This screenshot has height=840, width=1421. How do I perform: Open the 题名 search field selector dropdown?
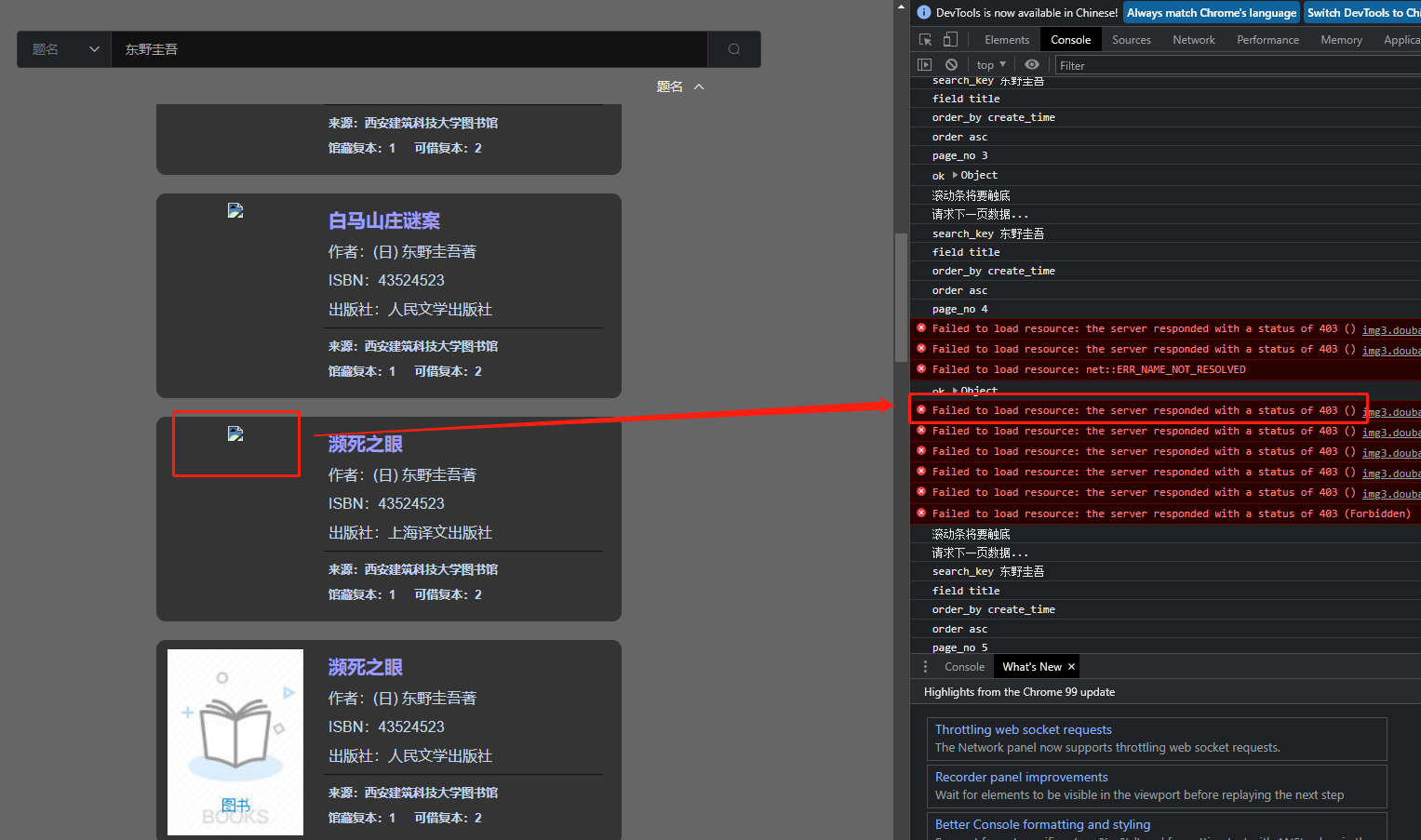62,49
